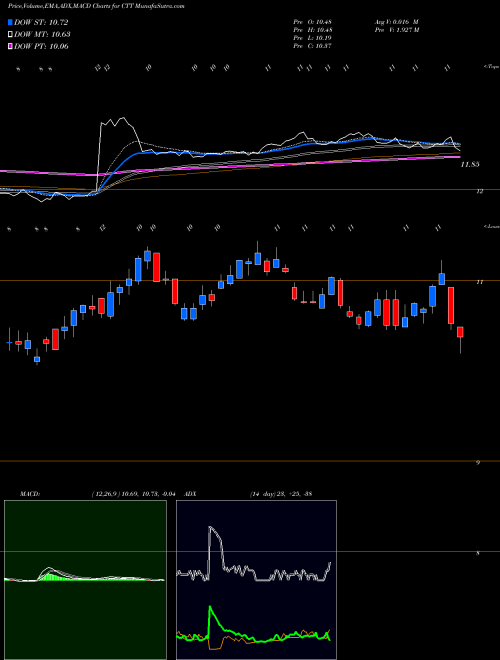This screenshot has height=660, width=500.
Task: Click the '<Tops' row label
Action: [x=492, y=67]
